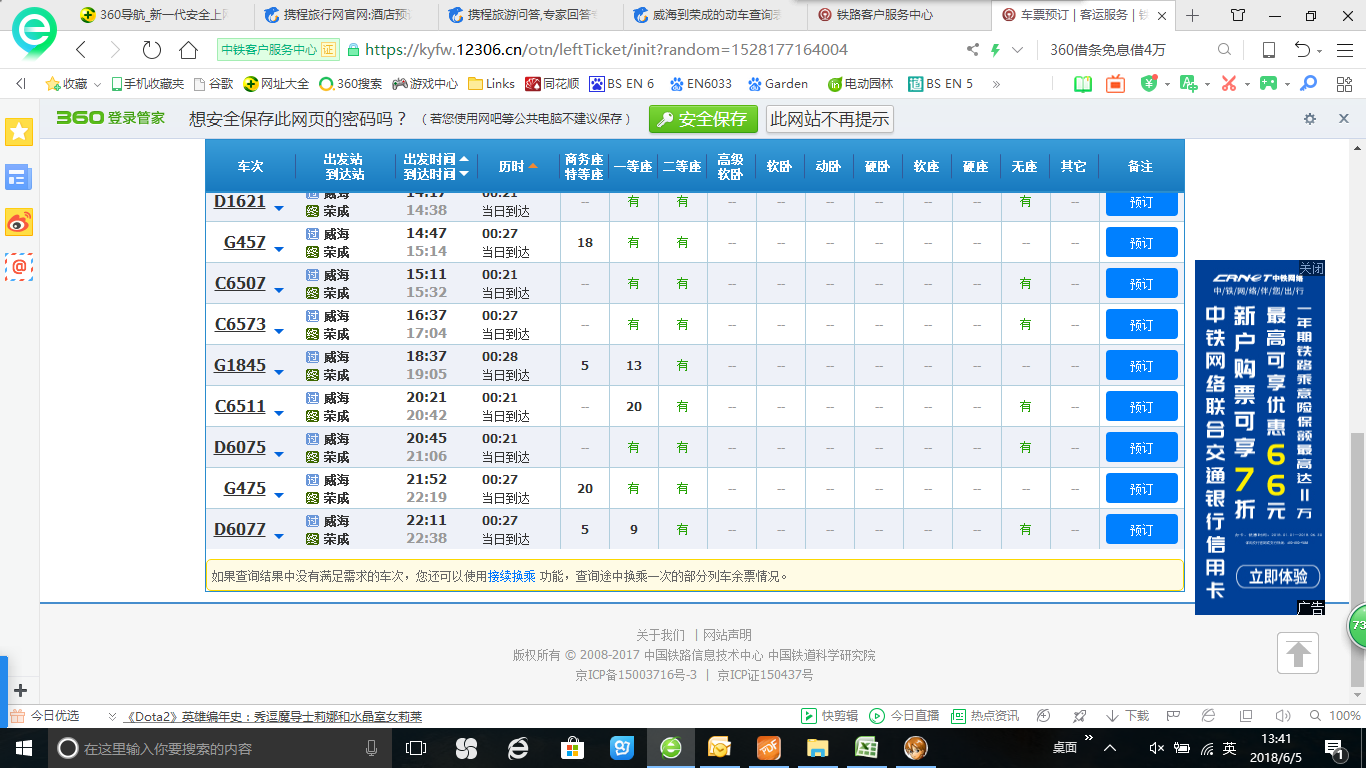Go to the browser home page icon
Viewport: 1366px width, 768px height.
click(x=188, y=50)
